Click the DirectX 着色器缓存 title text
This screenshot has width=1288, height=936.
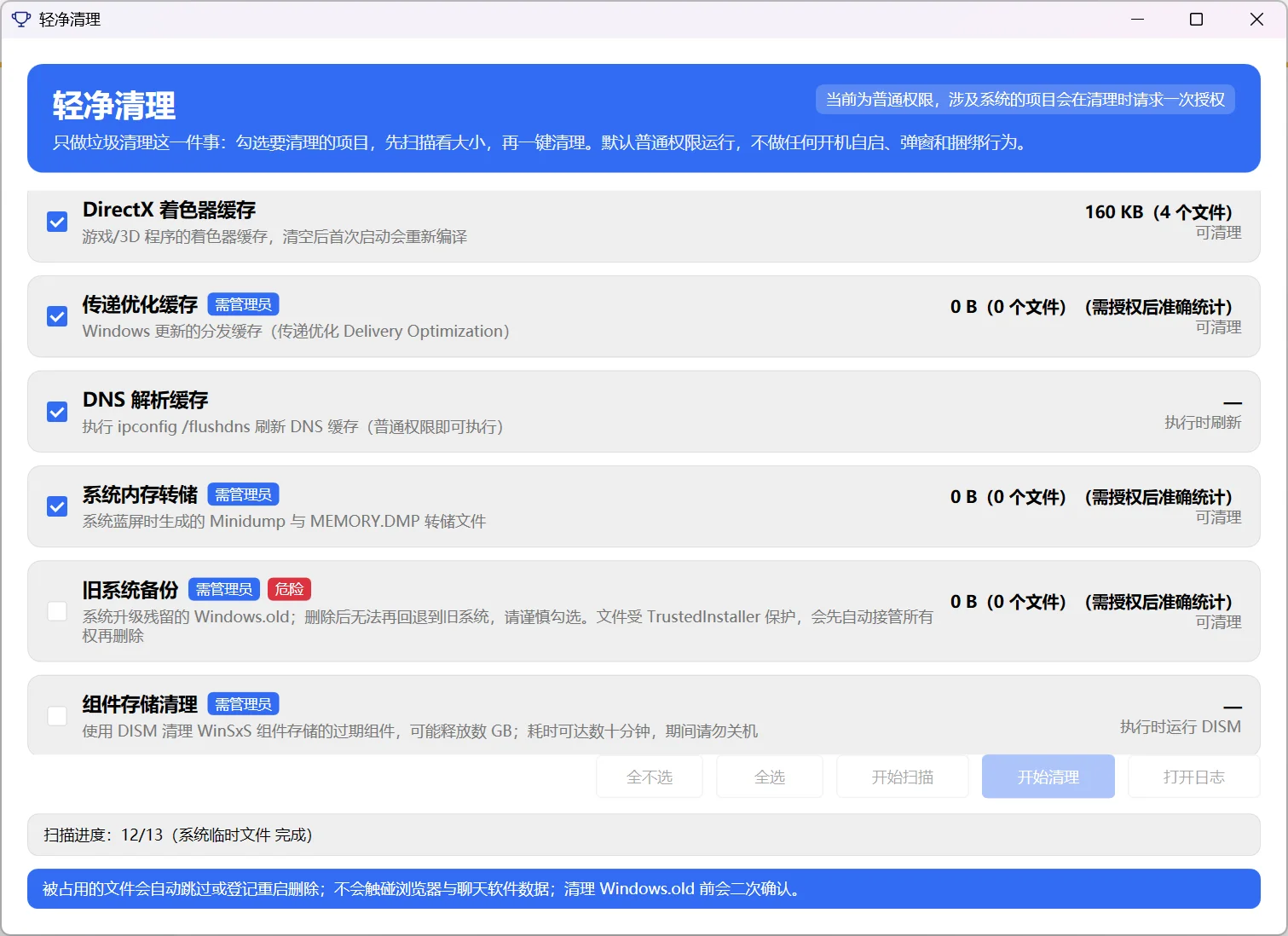pyautogui.click(x=169, y=210)
